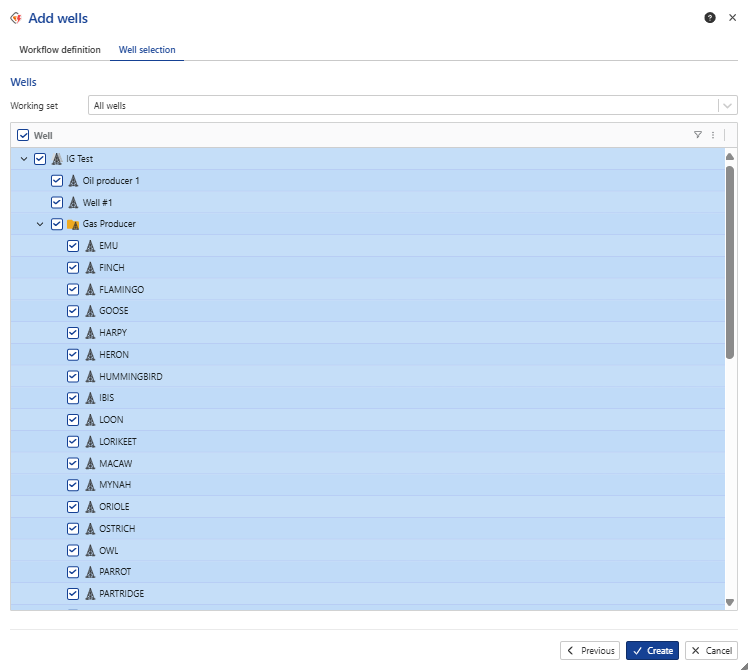Select the GOOSE row label
Viewport: 748px width, 670px height.
114,311
